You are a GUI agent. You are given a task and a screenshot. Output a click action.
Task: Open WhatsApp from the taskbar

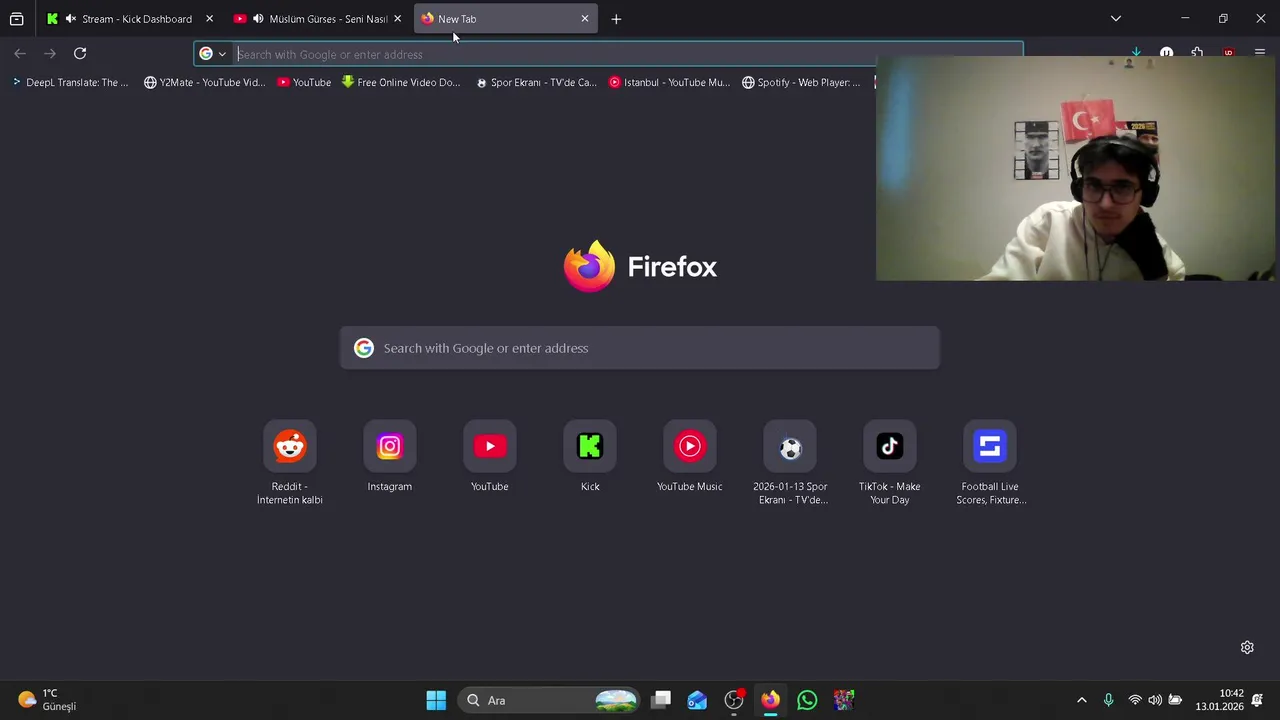(807, 700)
